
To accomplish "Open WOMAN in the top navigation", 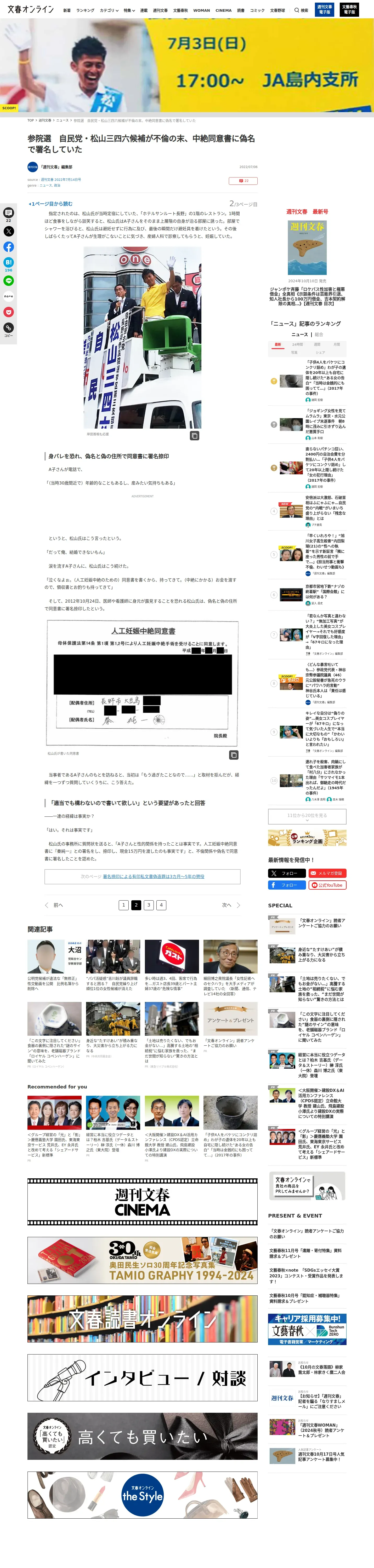I will tap(202, 10).
